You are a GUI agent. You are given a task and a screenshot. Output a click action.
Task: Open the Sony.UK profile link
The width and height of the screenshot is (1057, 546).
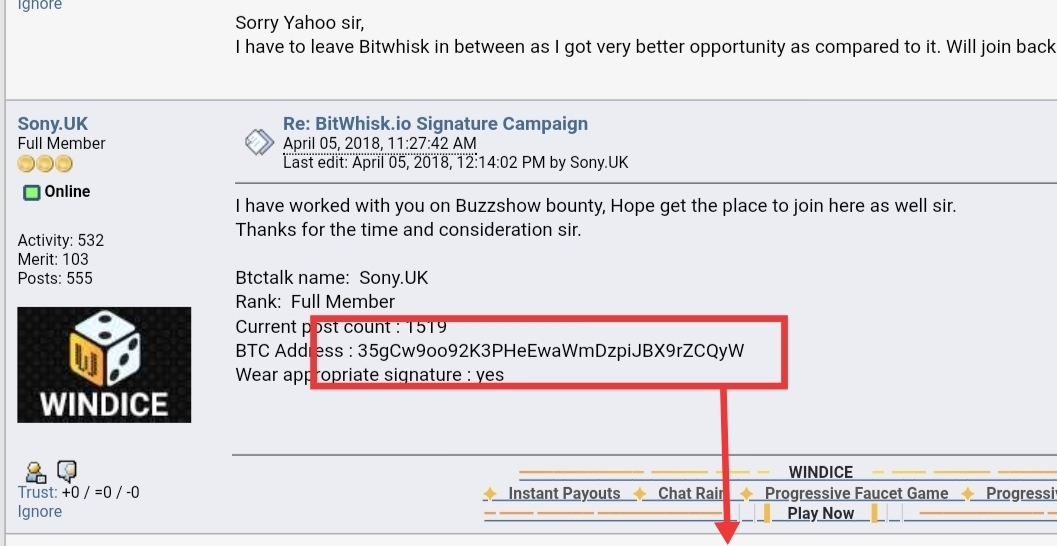(53, 123)
